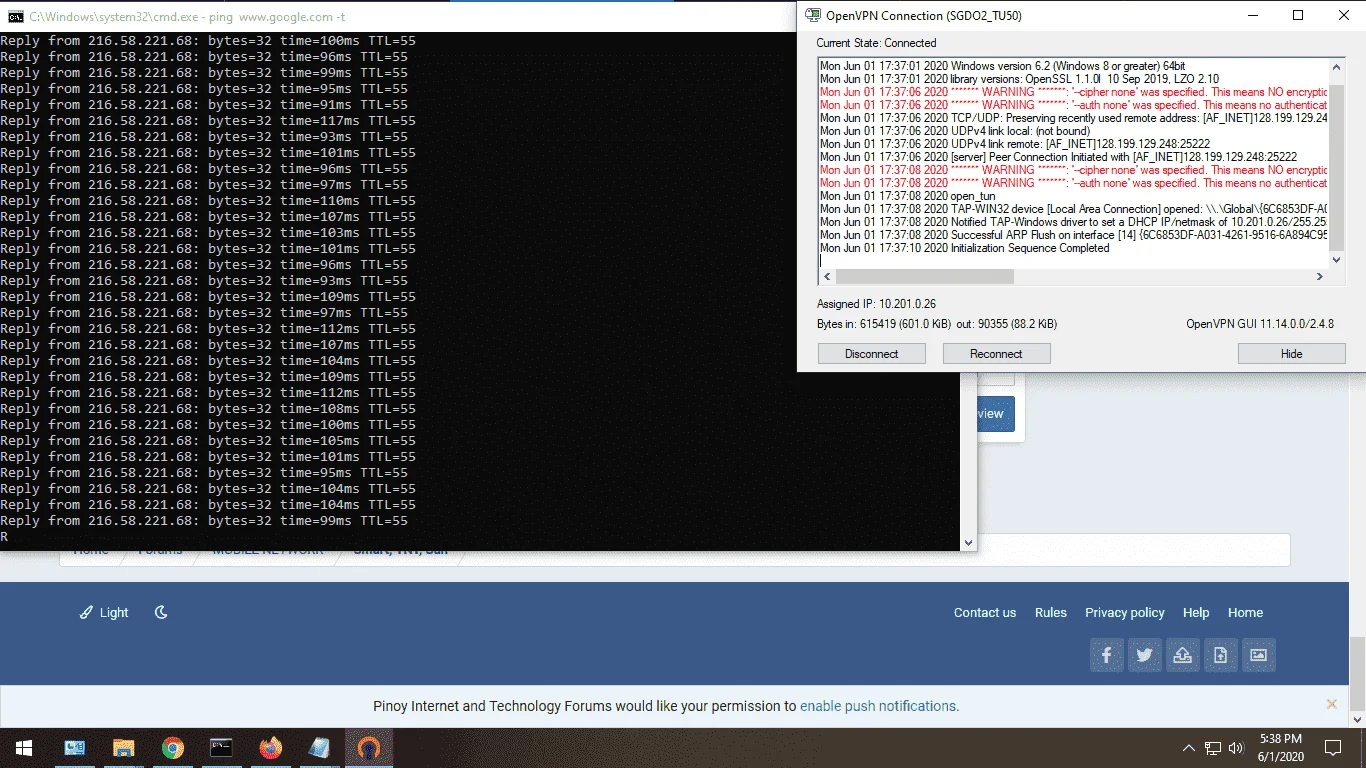Open the notepad-style app icon on the taskbar
1366x768 pixels.
click(319, 747)
